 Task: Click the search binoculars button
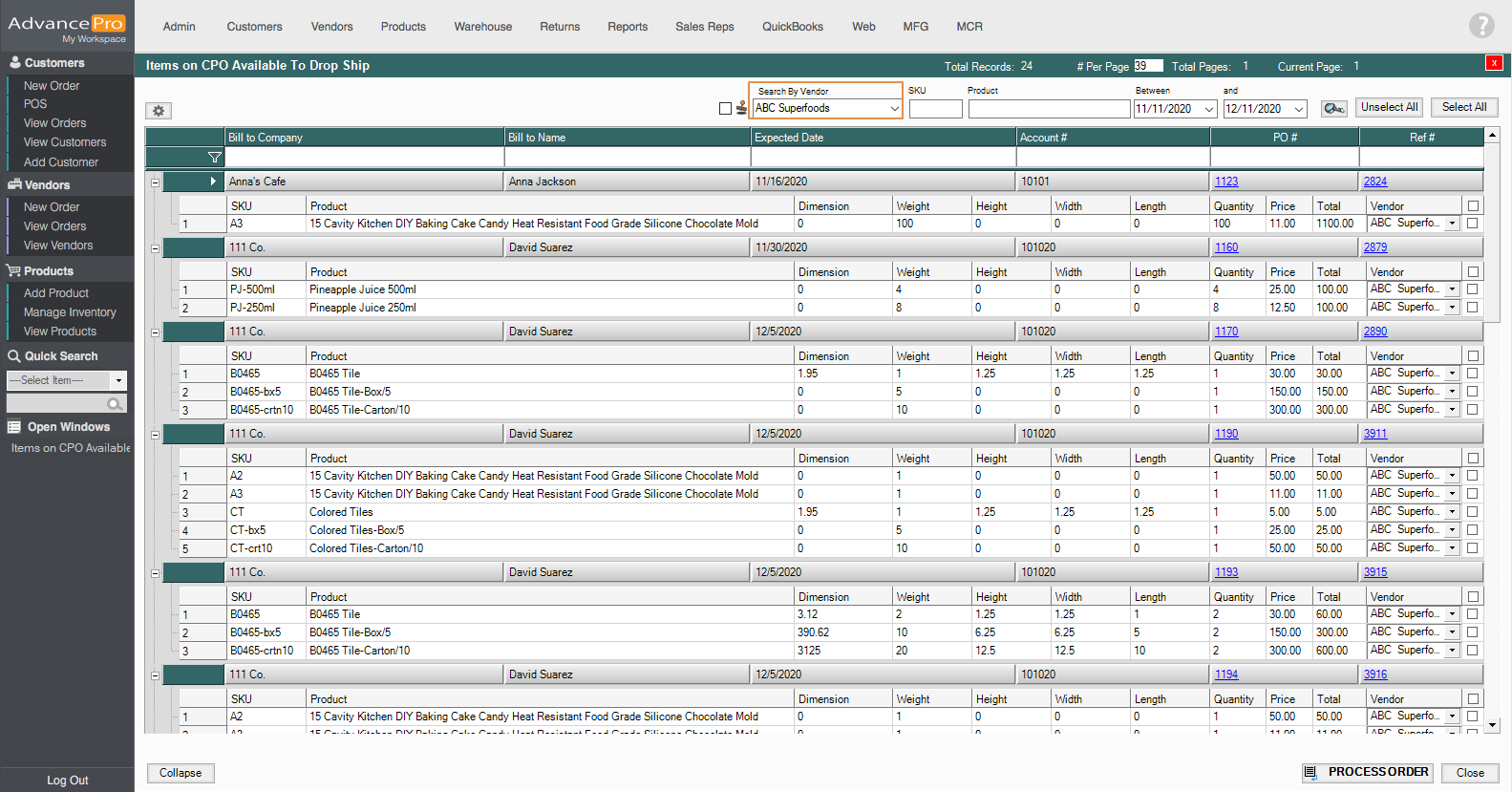[x=1333, y=109]
